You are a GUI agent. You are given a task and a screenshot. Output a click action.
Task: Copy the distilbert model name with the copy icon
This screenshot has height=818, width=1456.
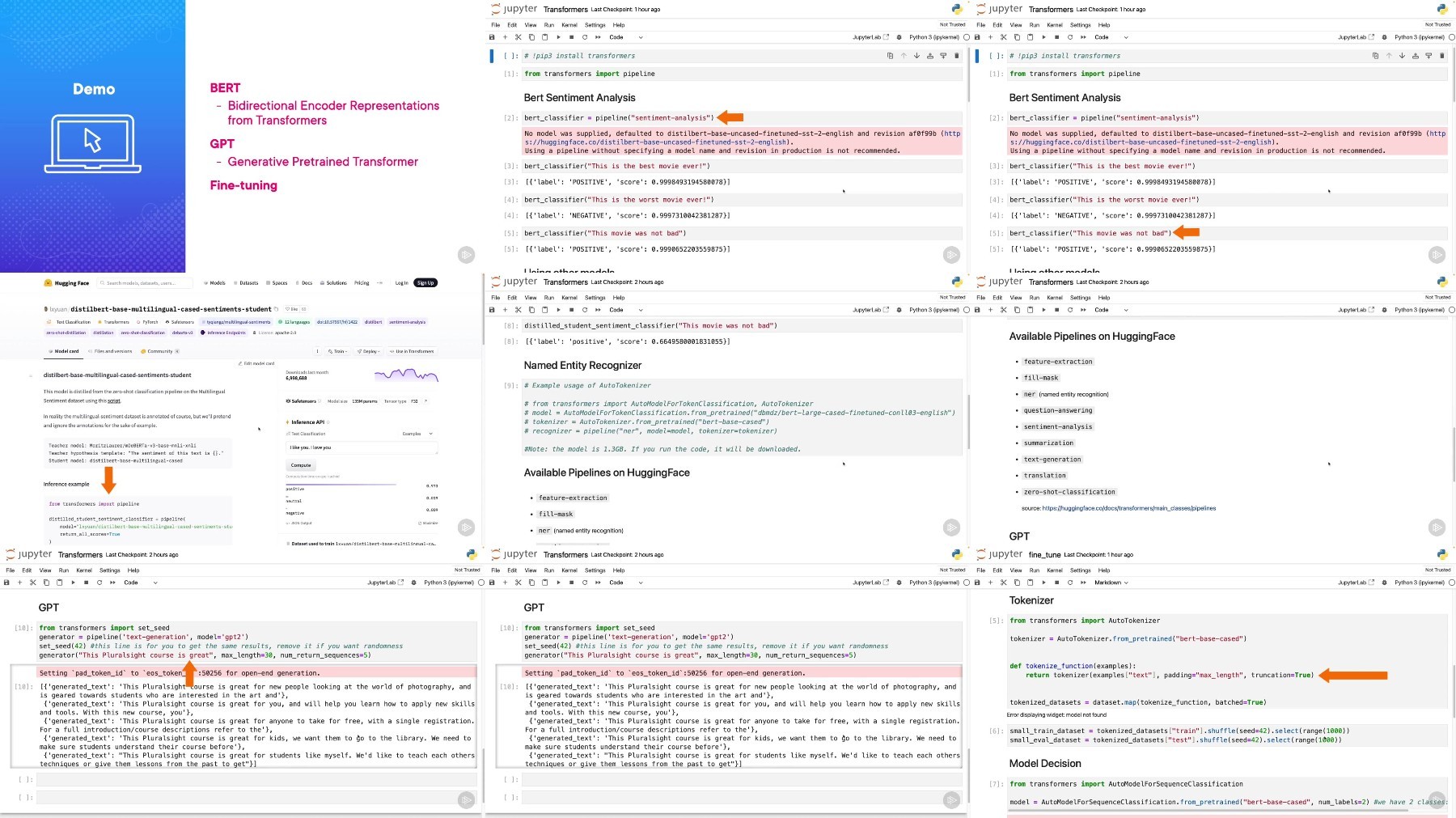click(x=276, y=309)
